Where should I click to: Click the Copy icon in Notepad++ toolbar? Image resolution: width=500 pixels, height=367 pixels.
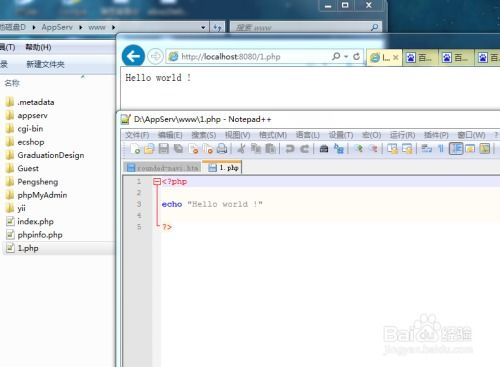pos(256,149)
